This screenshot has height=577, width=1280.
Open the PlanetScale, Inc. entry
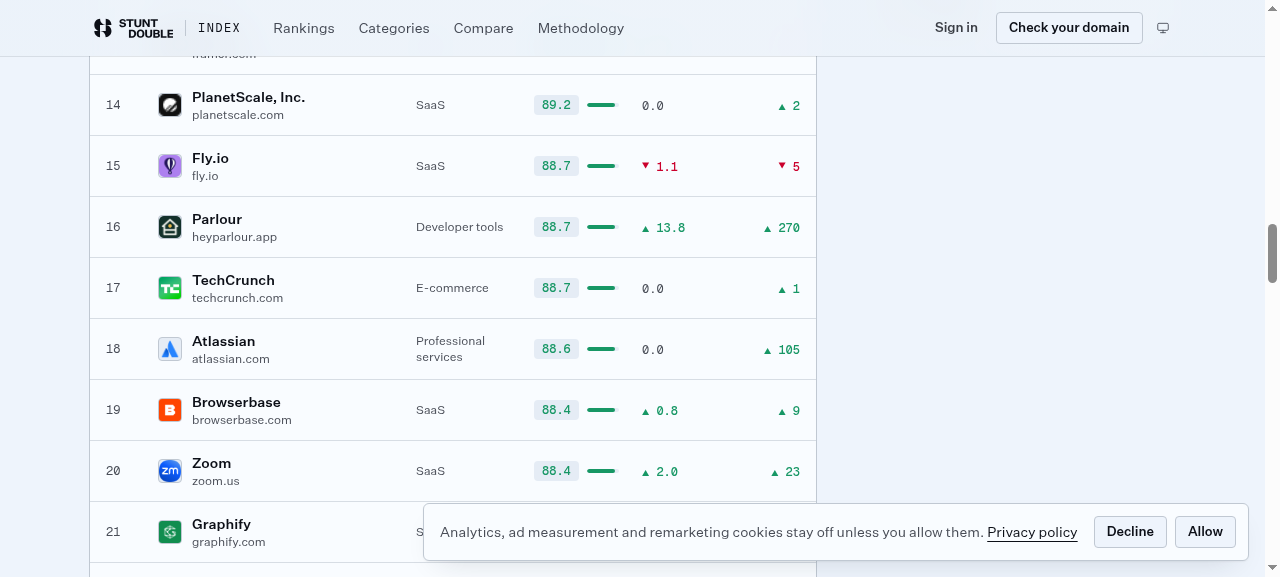248,97
